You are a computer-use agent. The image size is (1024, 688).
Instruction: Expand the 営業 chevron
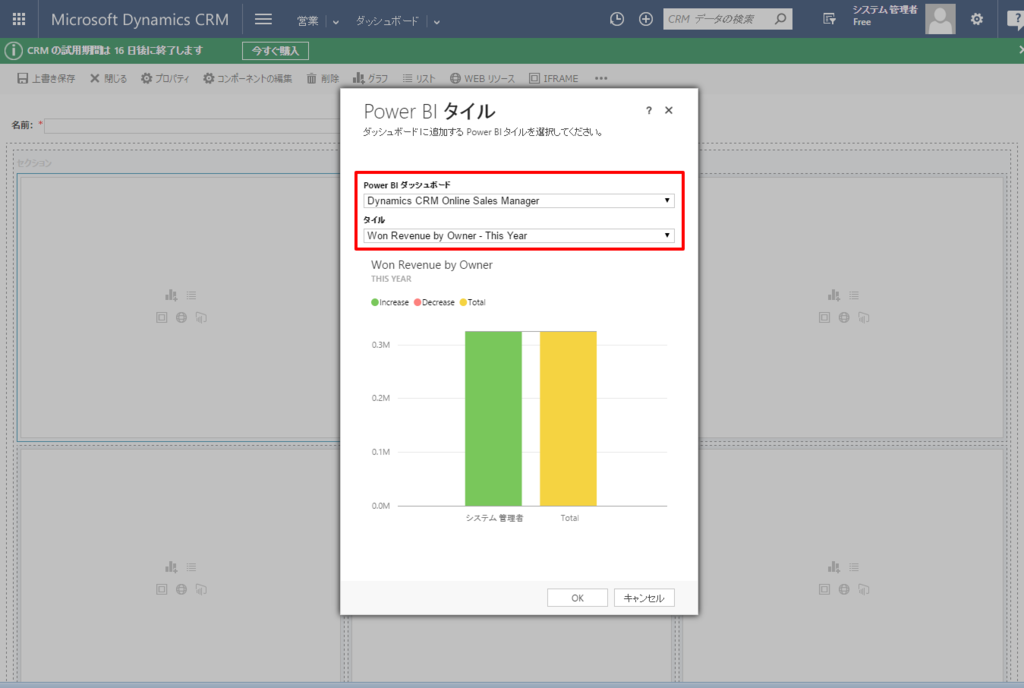tap(336, 22)
